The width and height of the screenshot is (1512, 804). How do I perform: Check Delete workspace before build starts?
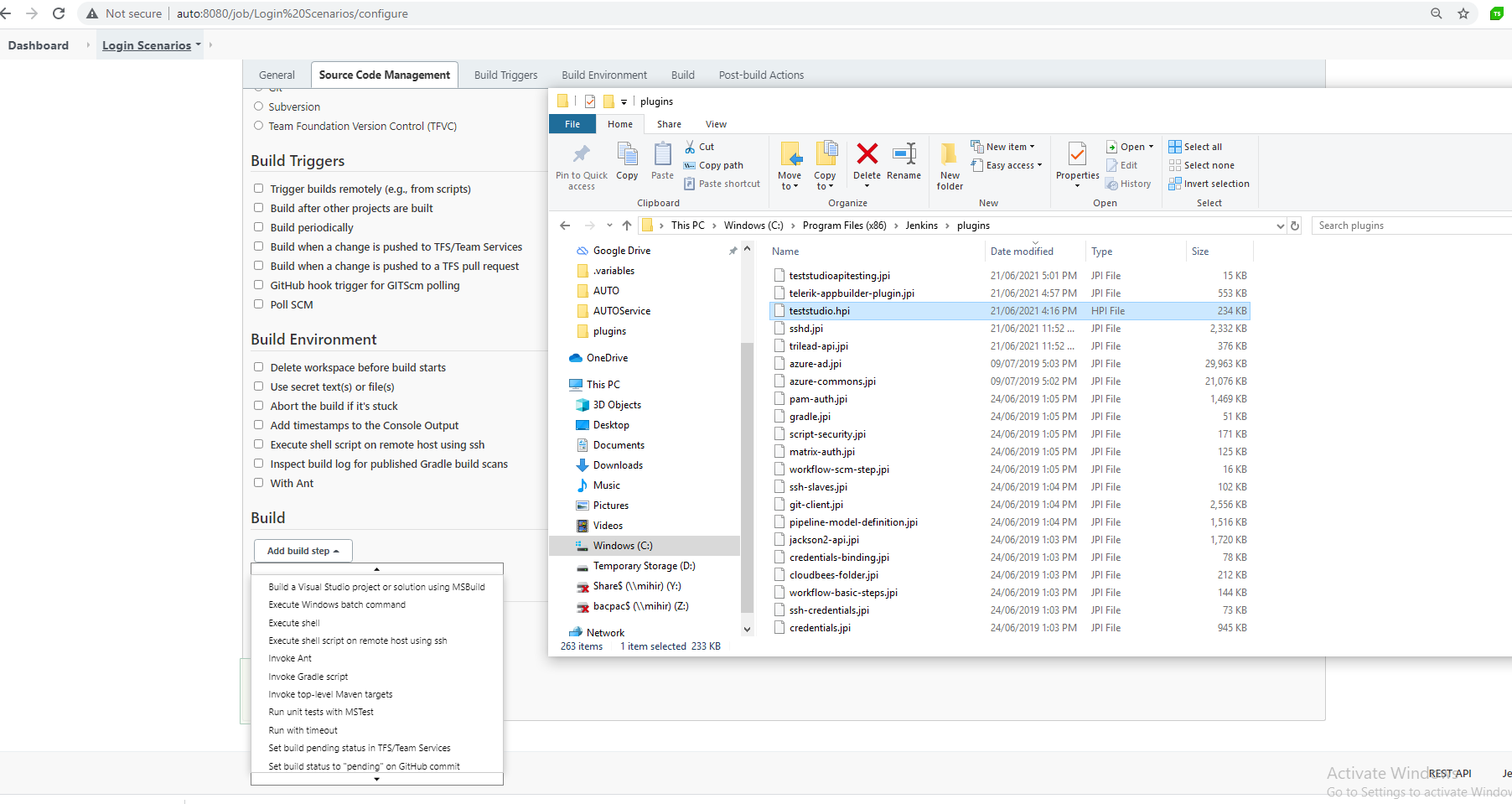(x=259, y=367)
